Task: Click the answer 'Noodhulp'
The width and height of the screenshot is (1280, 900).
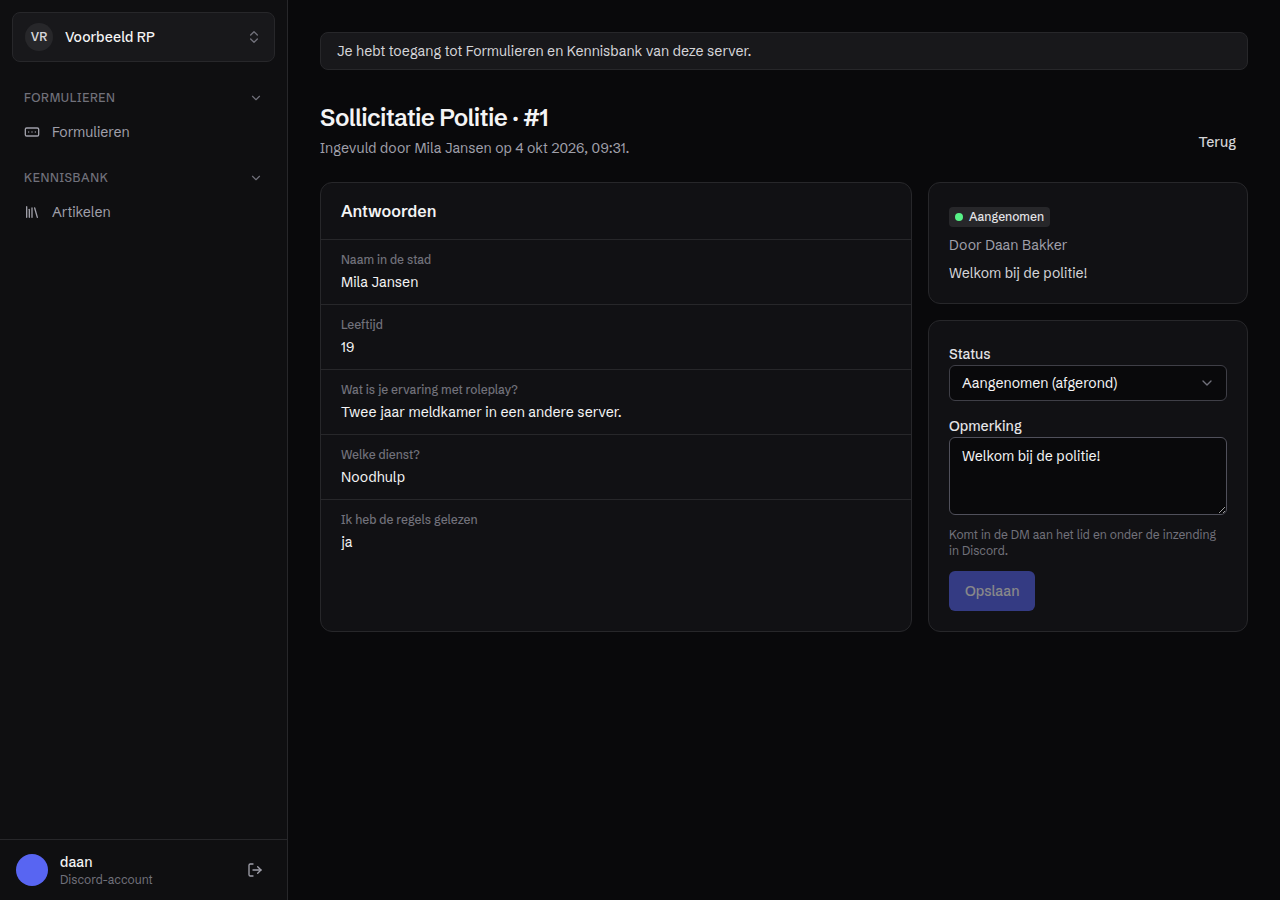Action: pos(373,477)
